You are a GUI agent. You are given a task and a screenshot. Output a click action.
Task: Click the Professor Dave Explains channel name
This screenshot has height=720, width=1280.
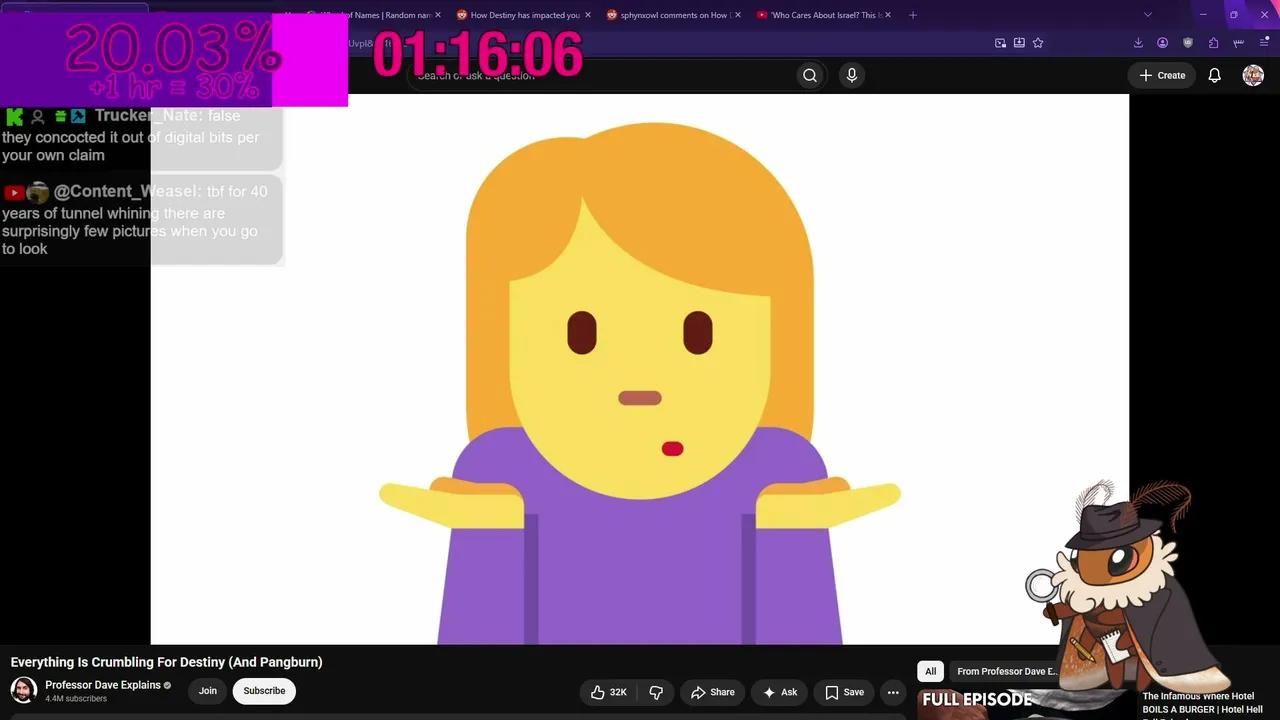[103, 685]
